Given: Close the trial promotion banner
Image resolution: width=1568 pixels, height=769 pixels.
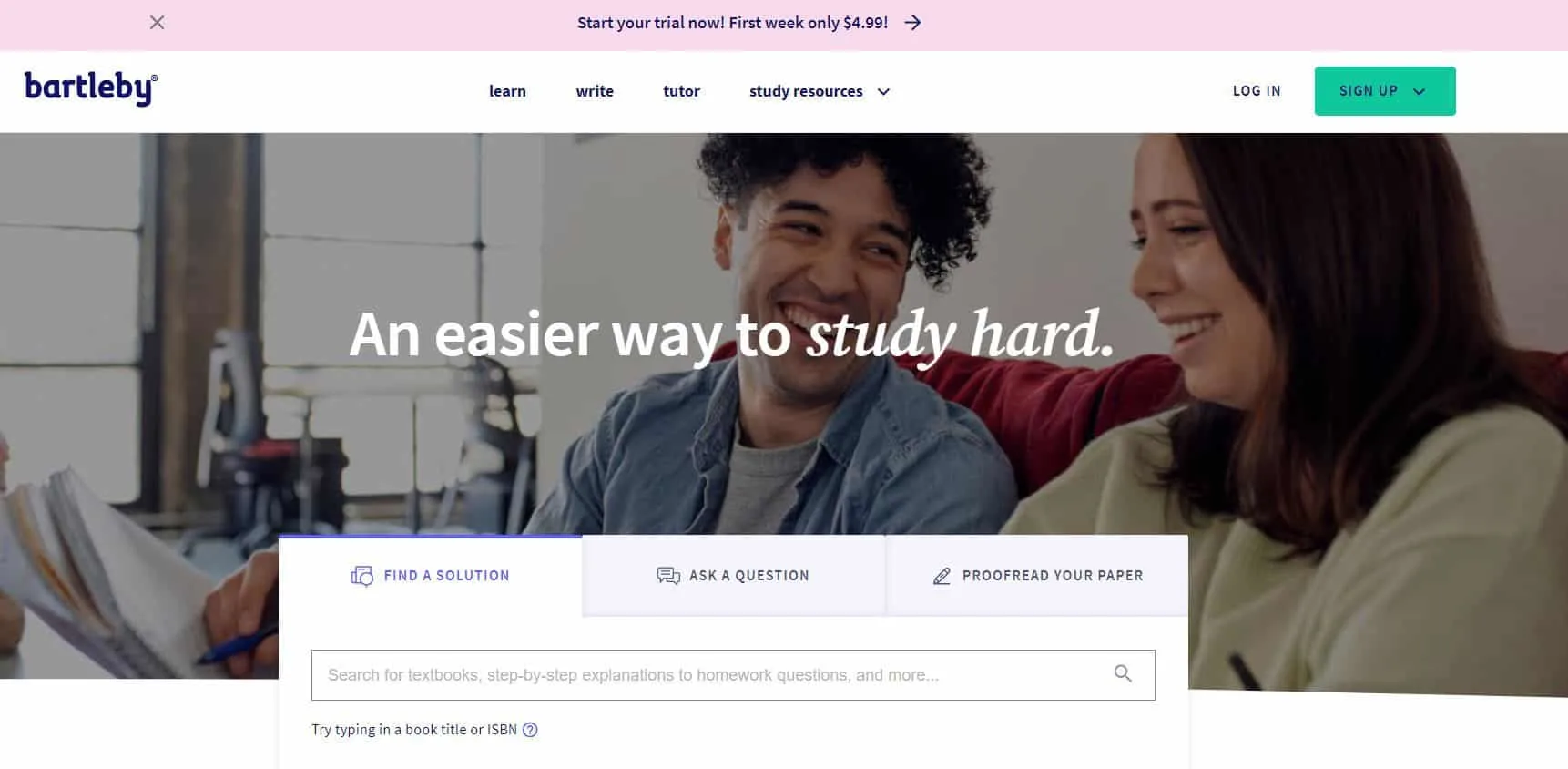Looking at the screenshot, I should [x=157, y=22].
